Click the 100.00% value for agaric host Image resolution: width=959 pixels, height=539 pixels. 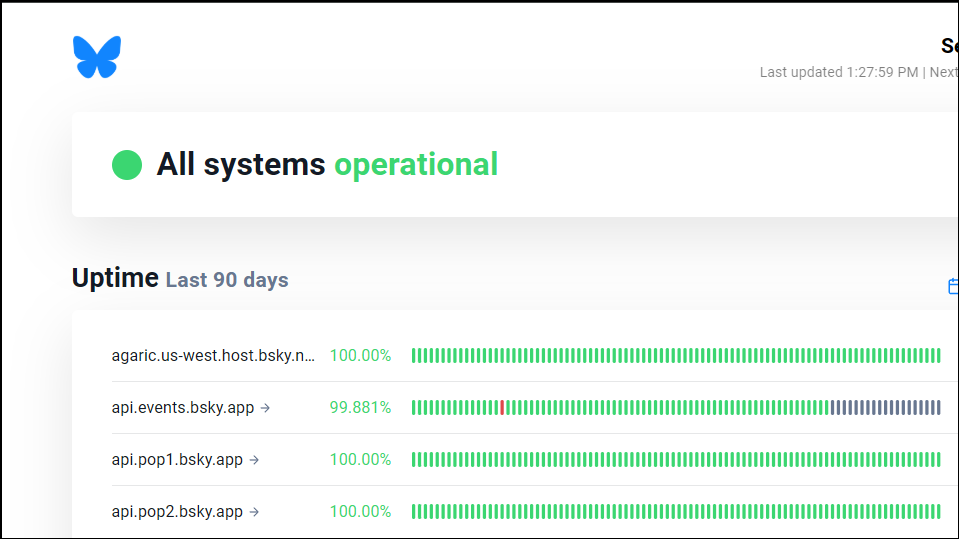point(360,355)
